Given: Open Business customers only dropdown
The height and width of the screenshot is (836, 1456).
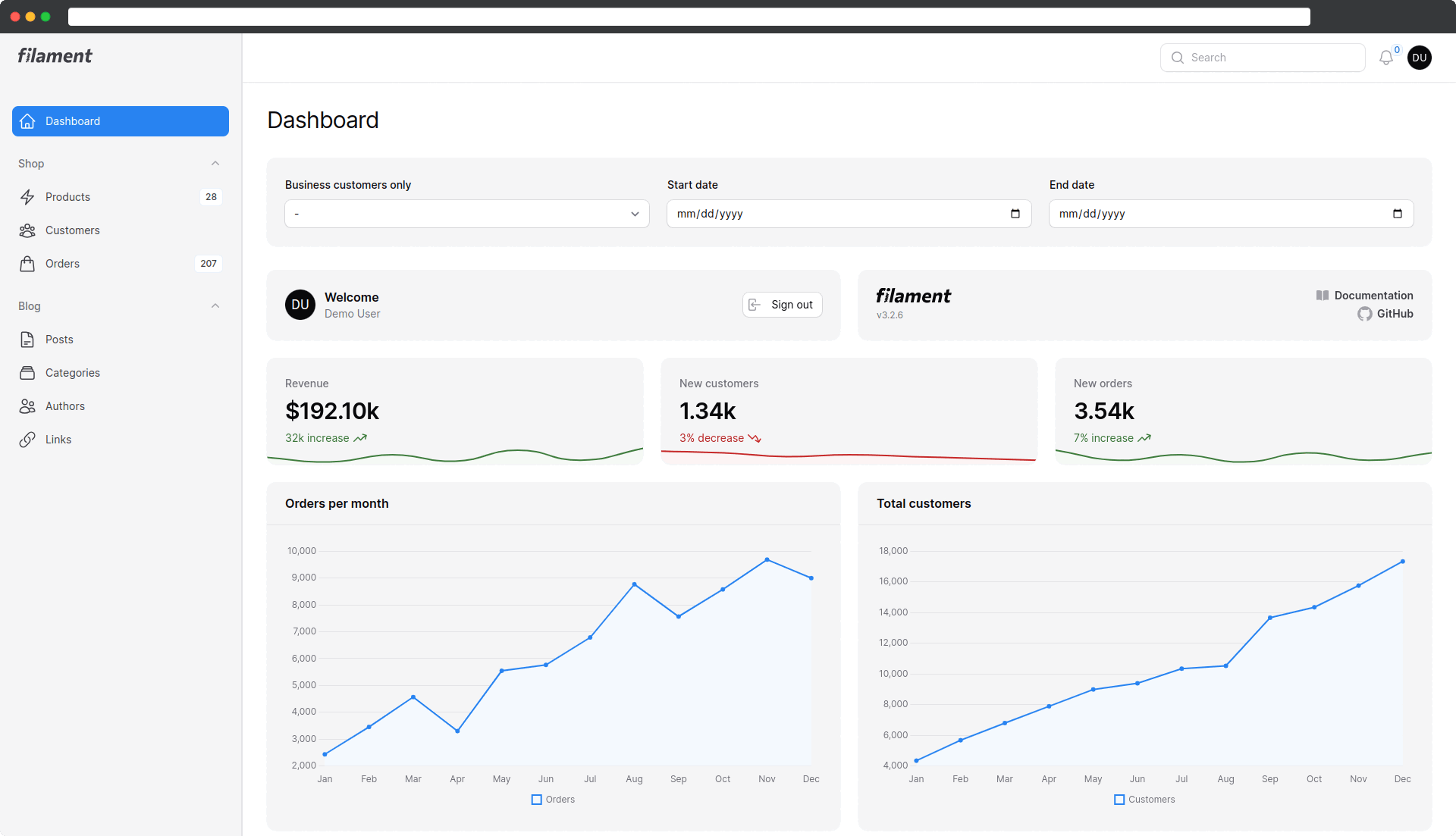Looking at the screenshot, I should [x=466, y=214].
